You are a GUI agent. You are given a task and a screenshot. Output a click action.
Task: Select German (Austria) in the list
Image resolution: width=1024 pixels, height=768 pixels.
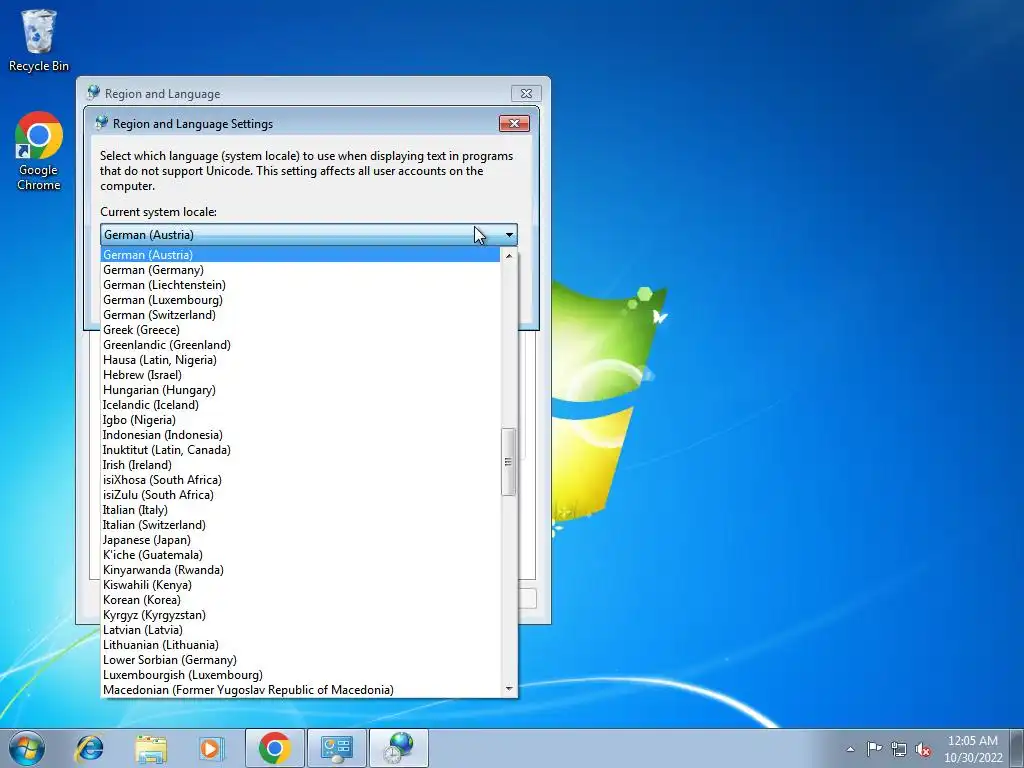300,255
